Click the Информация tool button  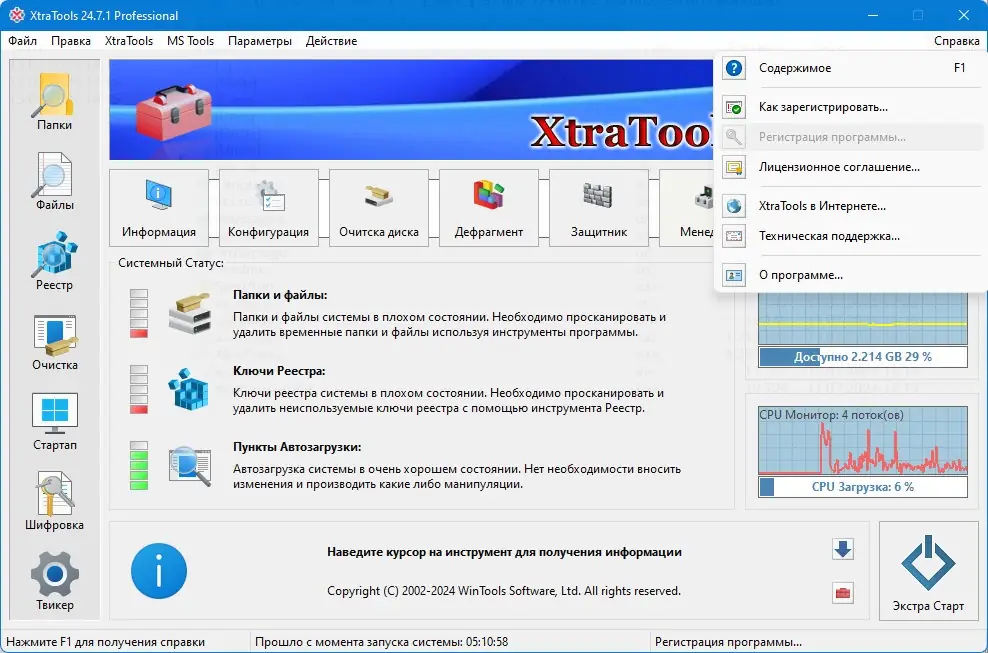click(x=159, y=208)
